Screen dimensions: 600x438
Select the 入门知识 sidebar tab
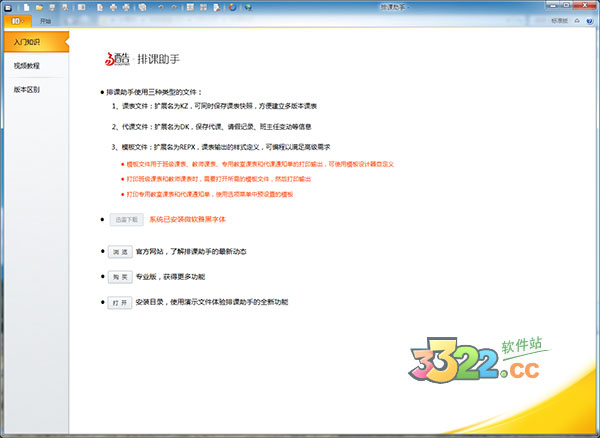pos(36,42)
